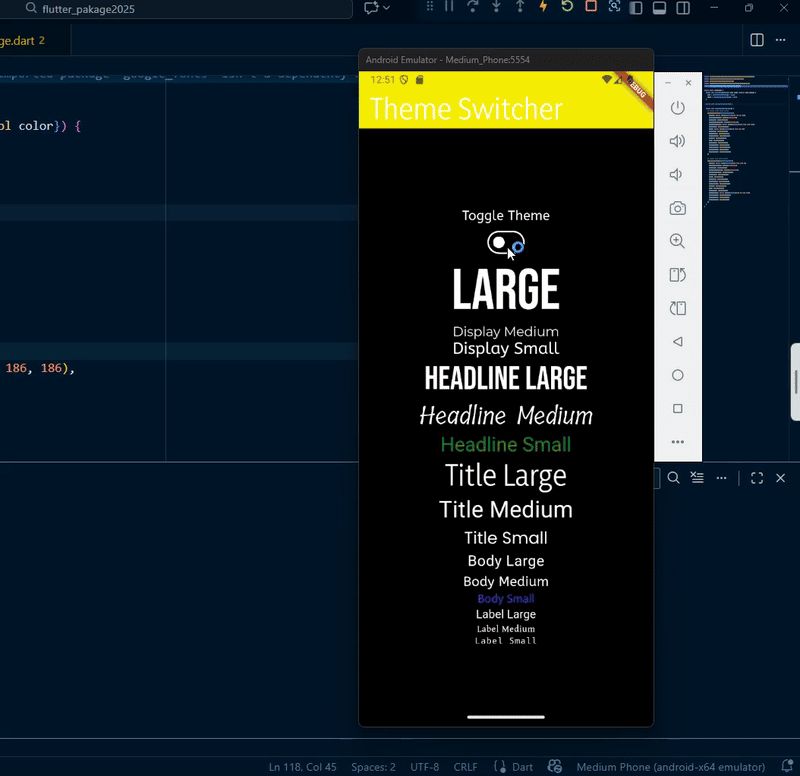Close the bottom panel

coord(781,478)
